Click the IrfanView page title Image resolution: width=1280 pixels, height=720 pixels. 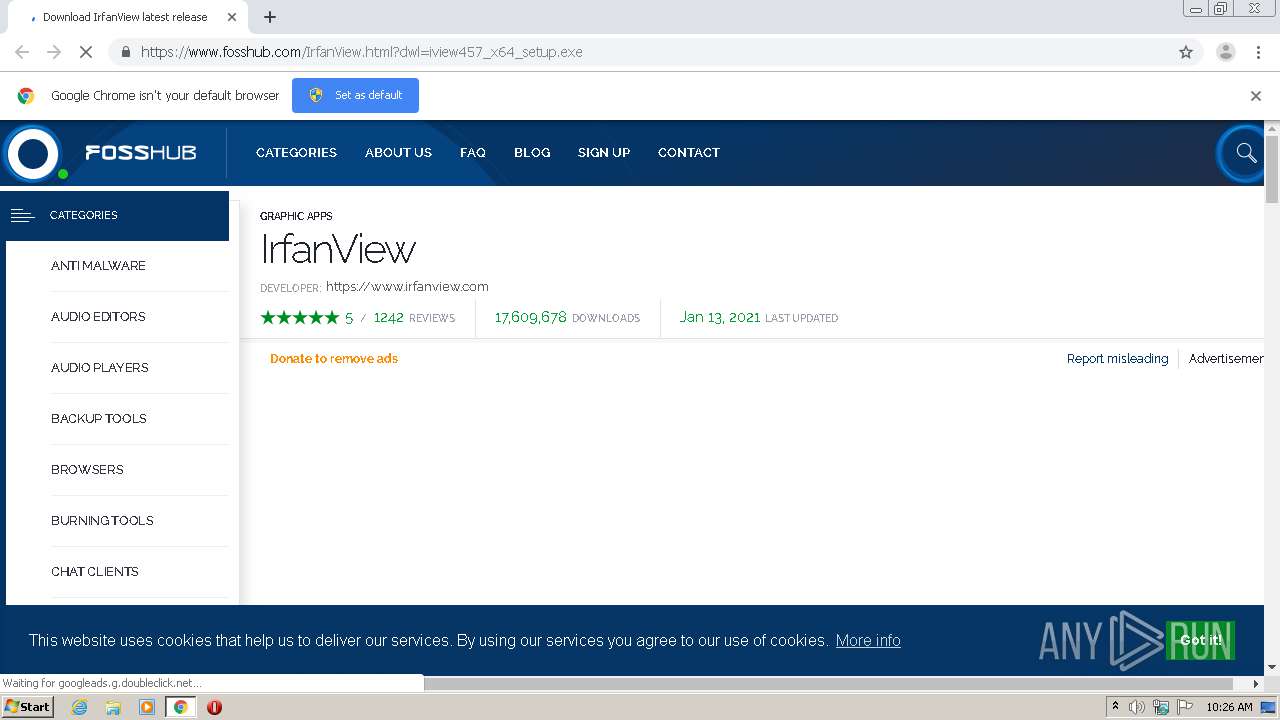pyautogui.click(x=338, y=249)
